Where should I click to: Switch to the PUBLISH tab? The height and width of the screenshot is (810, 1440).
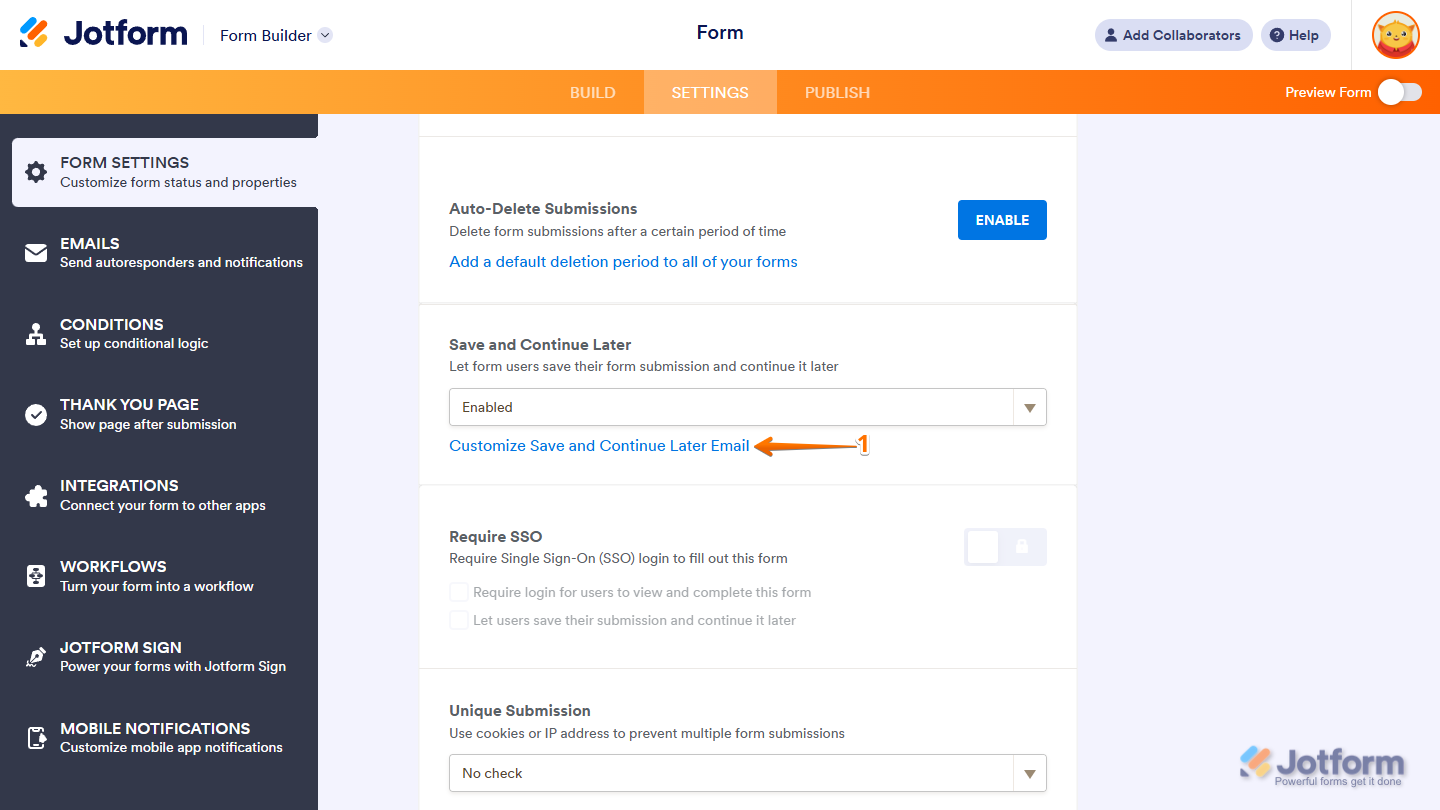click(x=837, y=91)
